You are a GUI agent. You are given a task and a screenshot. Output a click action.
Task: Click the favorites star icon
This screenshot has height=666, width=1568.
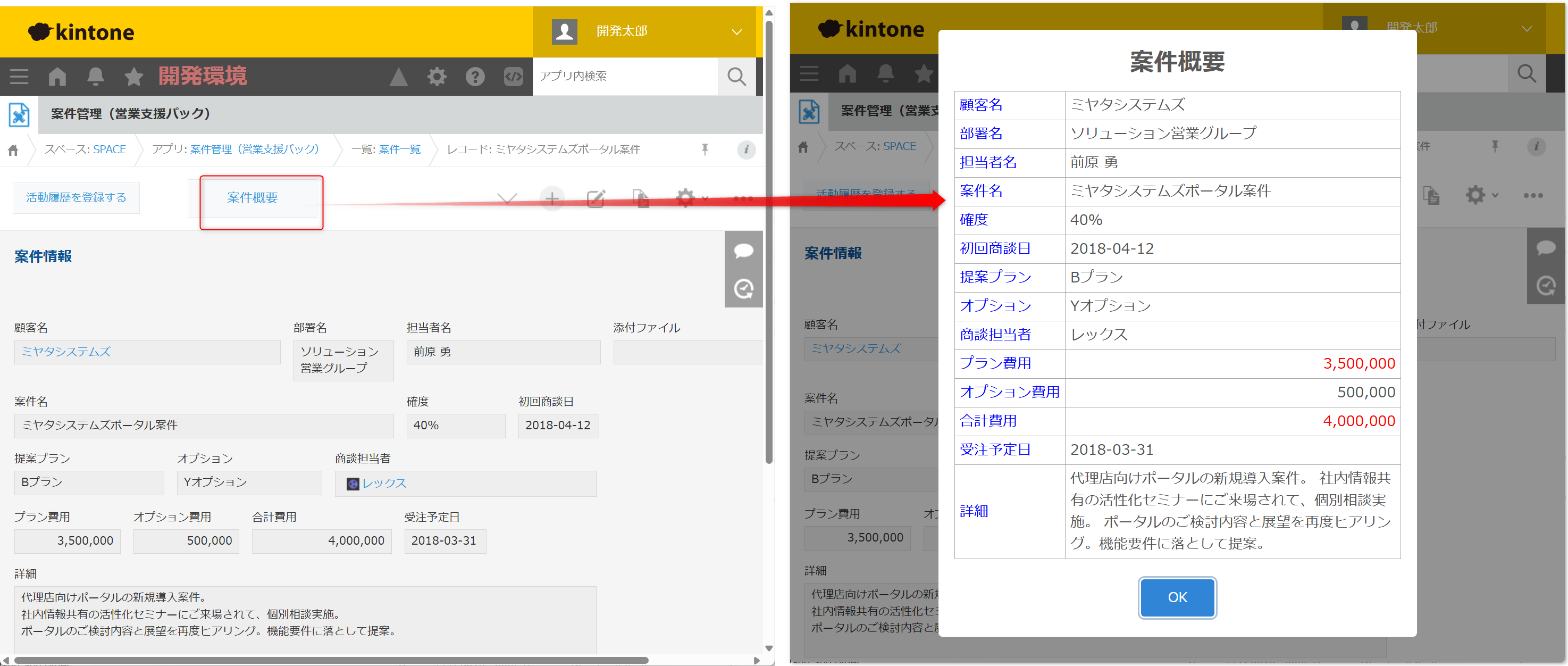pyautogui.click(x=133, y=77)
